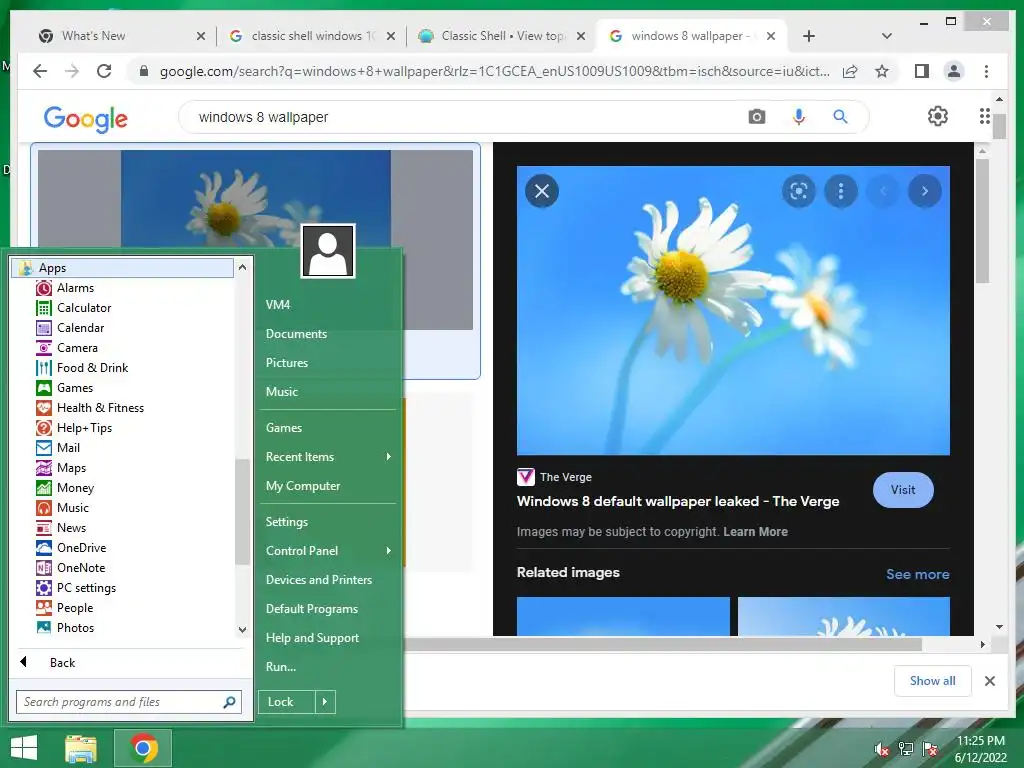Open Help+Tips app icon
The image size is (1024, 768).
pos(44,428)
